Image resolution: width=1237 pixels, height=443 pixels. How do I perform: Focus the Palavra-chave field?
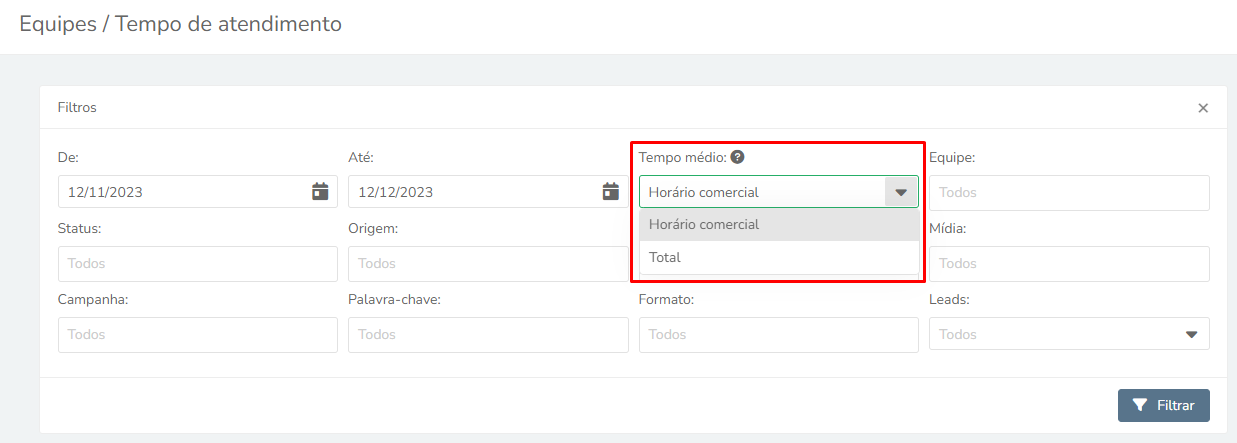pos(488,334)
